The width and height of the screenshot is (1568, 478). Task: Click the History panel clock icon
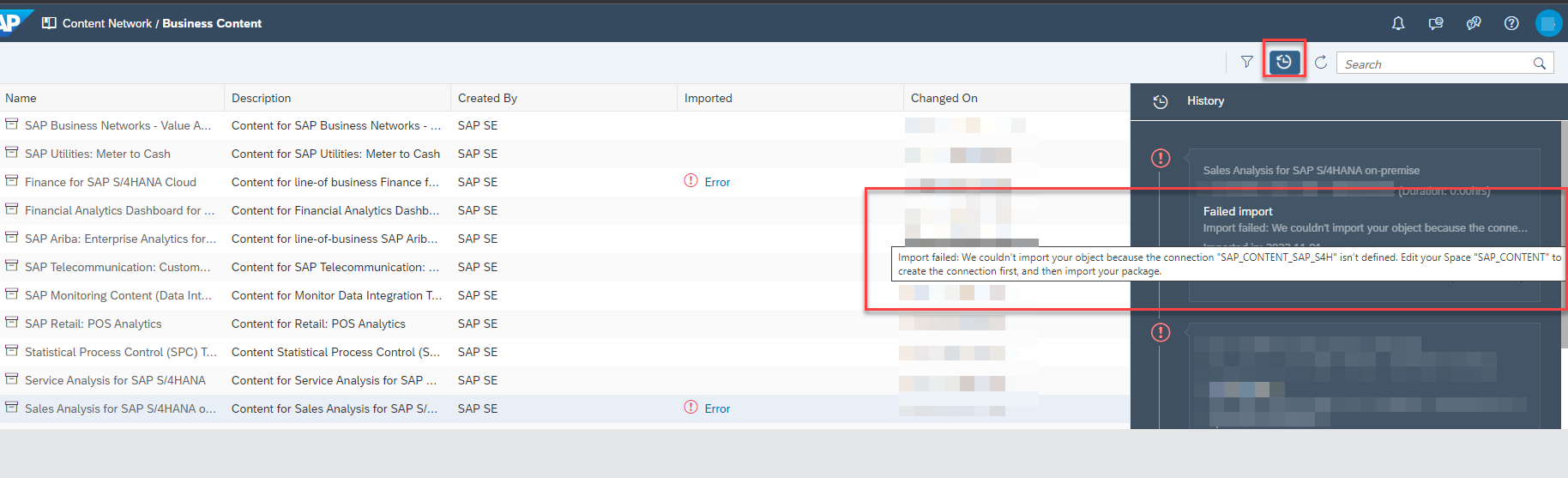click(x=1161, y=101)
